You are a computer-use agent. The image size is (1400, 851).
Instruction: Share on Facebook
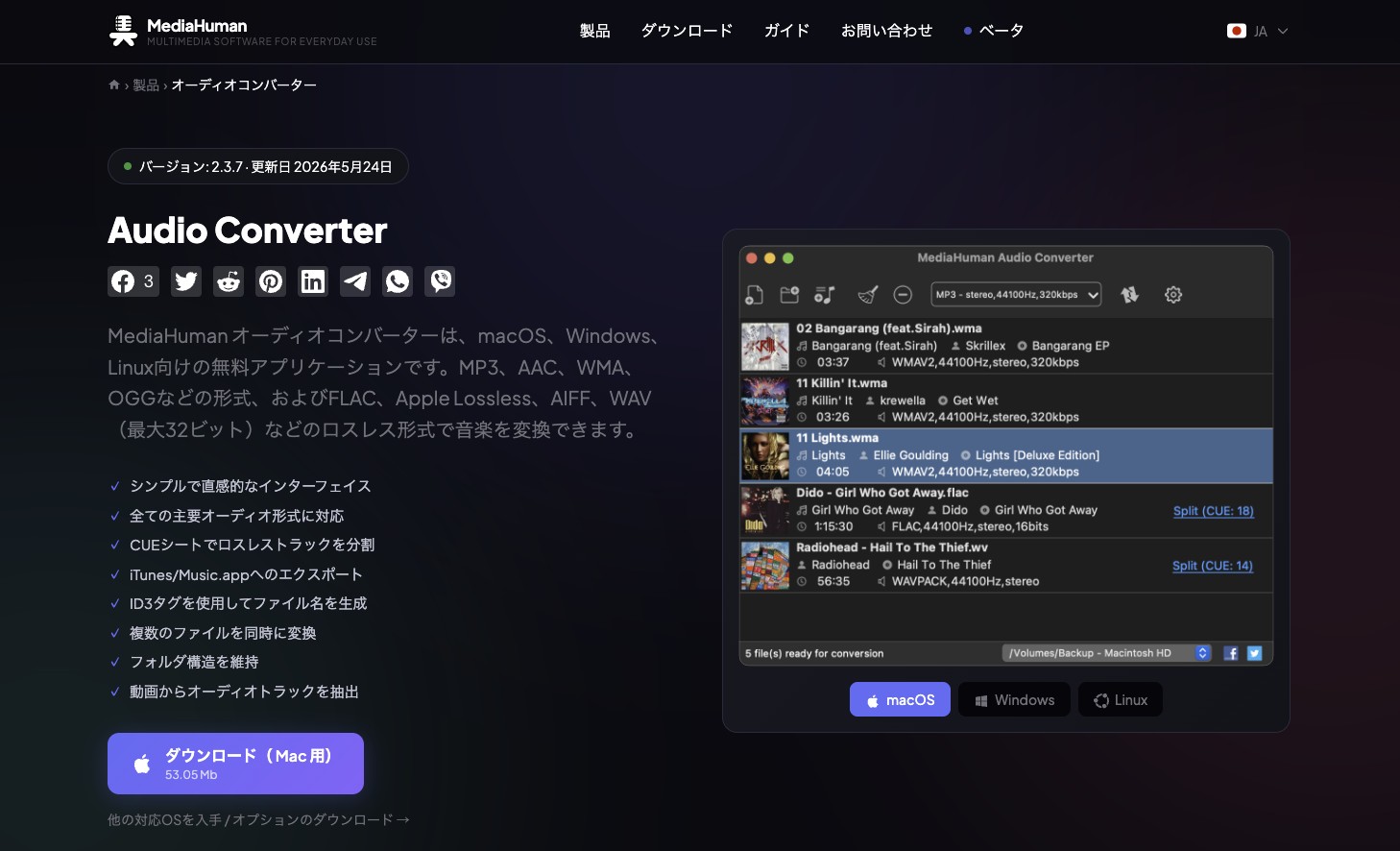click(x=133, y=280)
